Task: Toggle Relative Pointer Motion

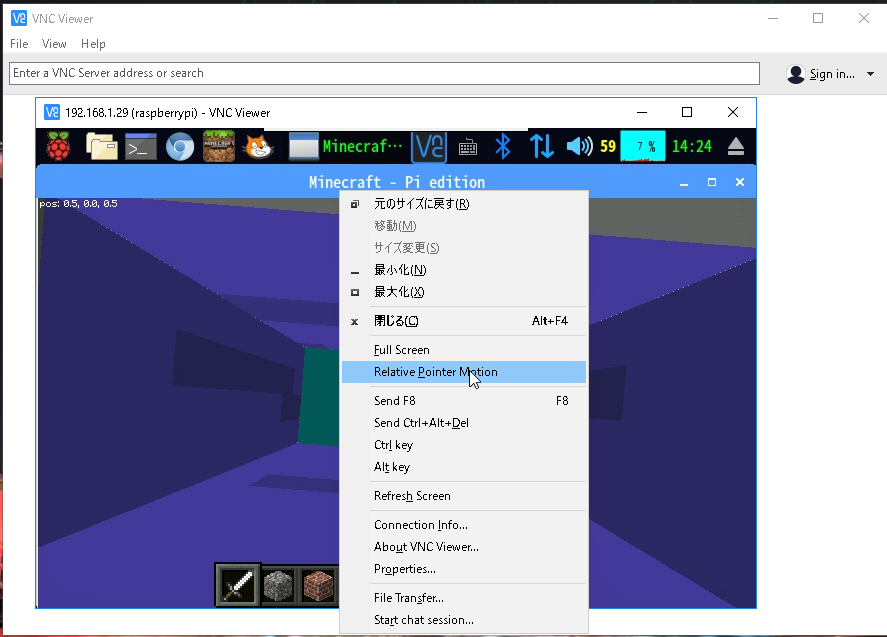Action: click(x=464, y=372)
